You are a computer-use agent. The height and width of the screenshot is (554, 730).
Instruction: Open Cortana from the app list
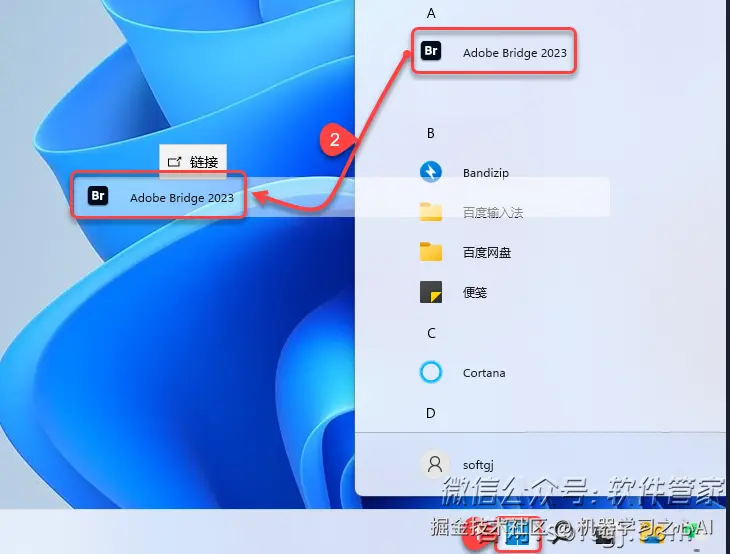pyautogui.click(x=463, y=372)
